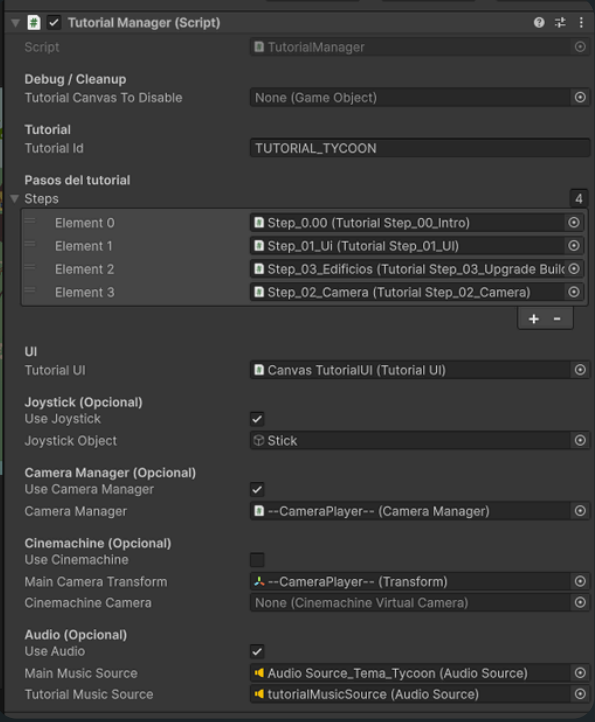This screenshot has height=722, width=595.
Task: Click the Element 3 label
Action: pyautogui.click(x=85, y=292)
